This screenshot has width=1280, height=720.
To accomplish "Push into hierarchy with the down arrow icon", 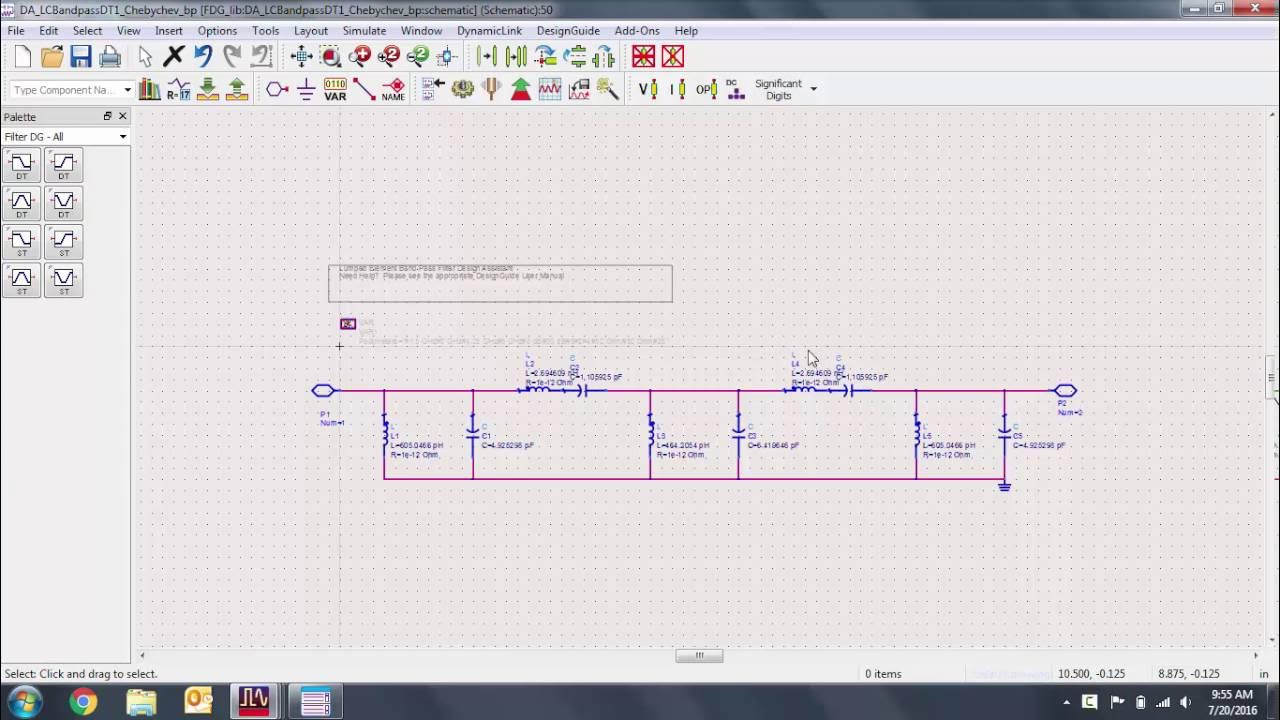I will 207,89.
